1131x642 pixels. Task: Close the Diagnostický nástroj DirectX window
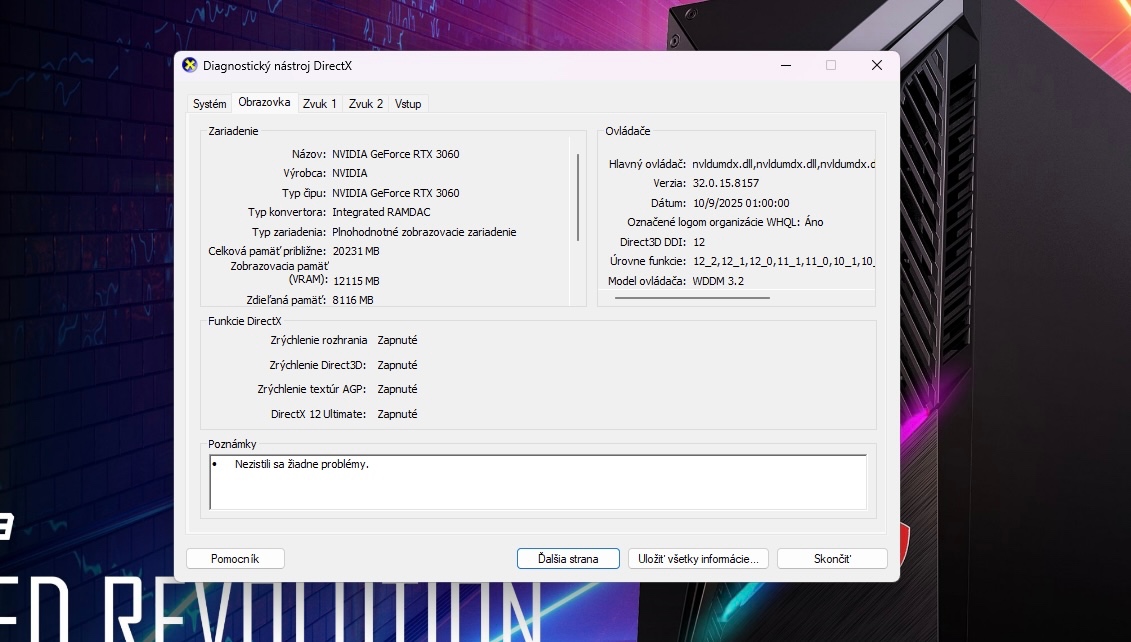click(876, 65)
